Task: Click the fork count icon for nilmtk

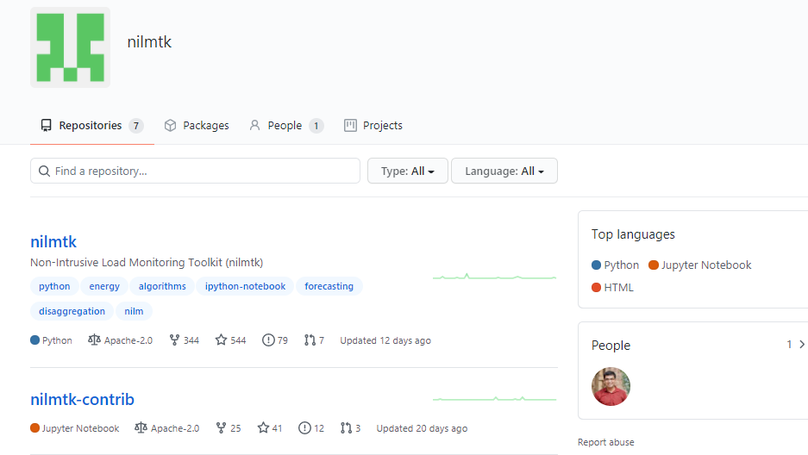Action: 175,341
